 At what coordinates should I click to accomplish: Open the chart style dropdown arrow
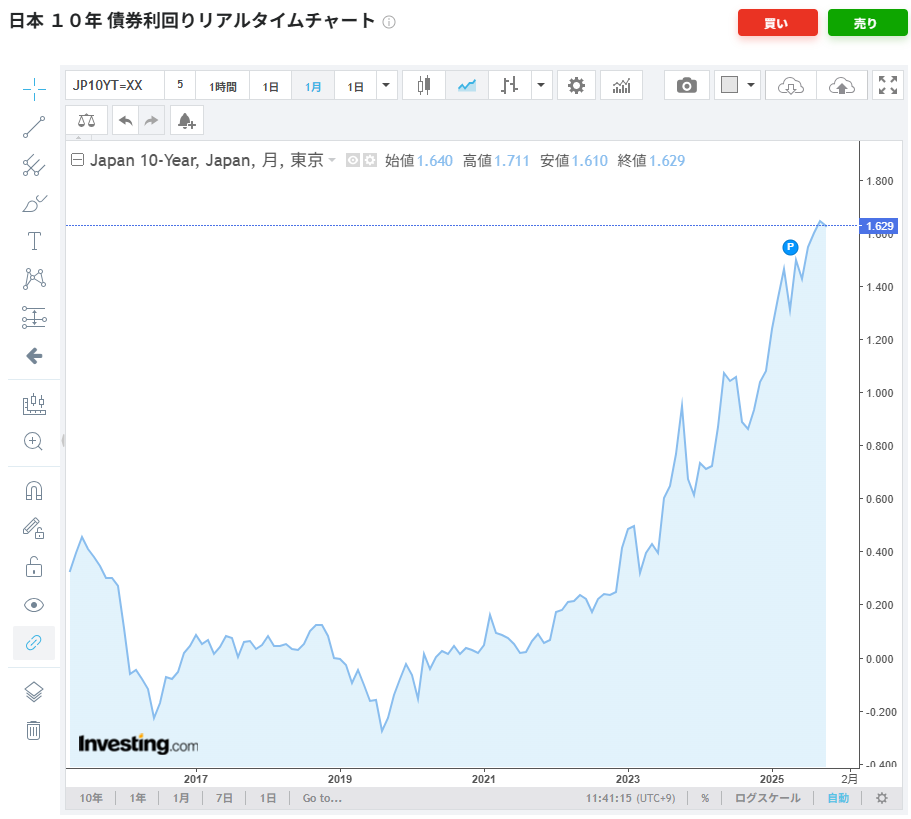541,86
